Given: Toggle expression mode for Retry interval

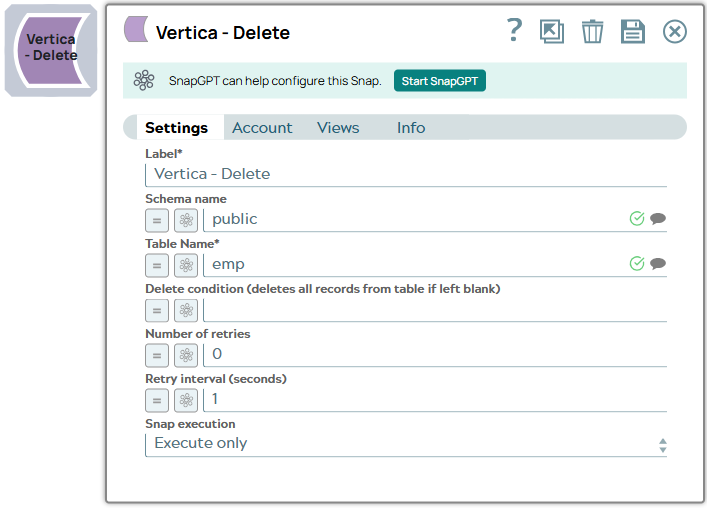Looking at the screenshot, I should point(157,400).
